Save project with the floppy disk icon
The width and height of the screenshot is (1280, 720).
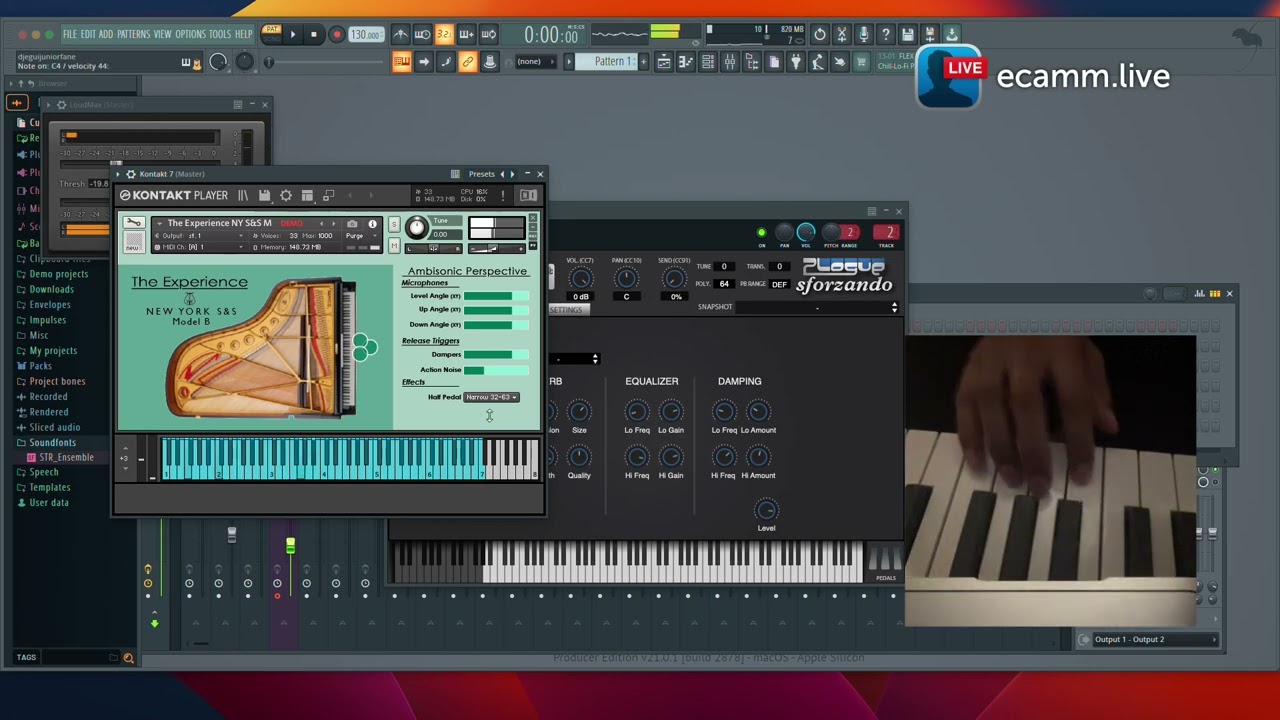tap(908, 34)
